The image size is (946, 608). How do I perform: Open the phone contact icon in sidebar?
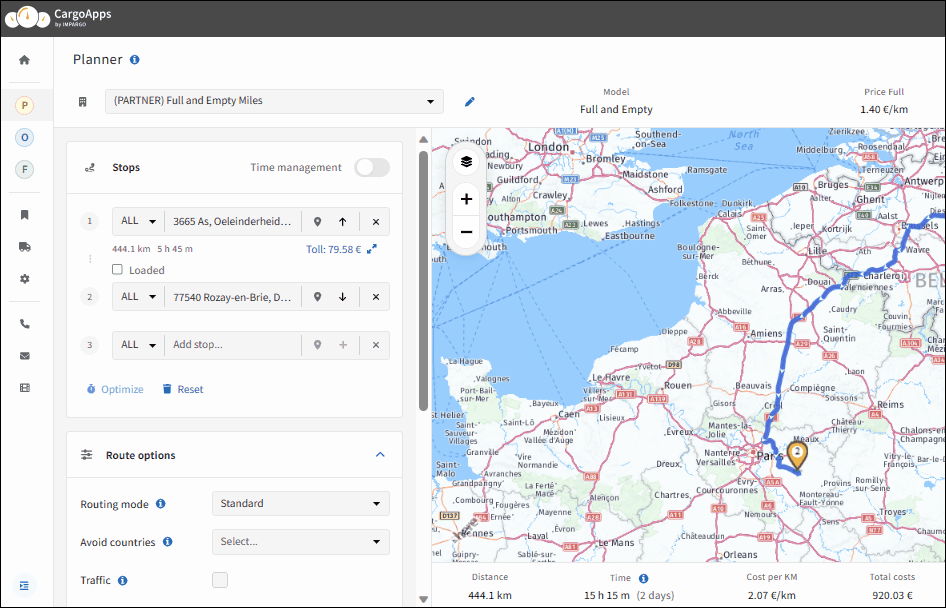tap(25, 324)
